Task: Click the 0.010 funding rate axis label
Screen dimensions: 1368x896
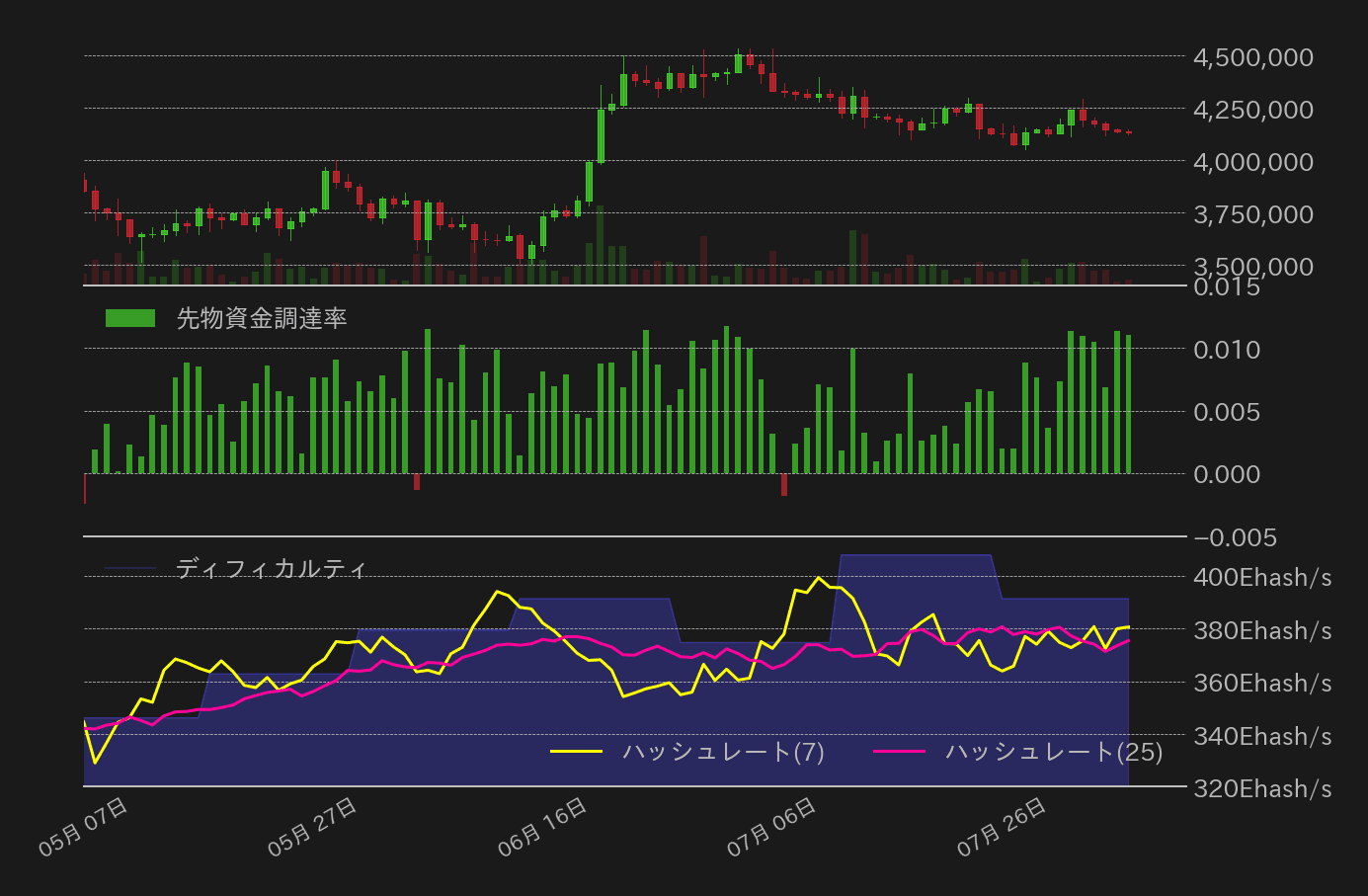Action: [x=1227, y=350]
